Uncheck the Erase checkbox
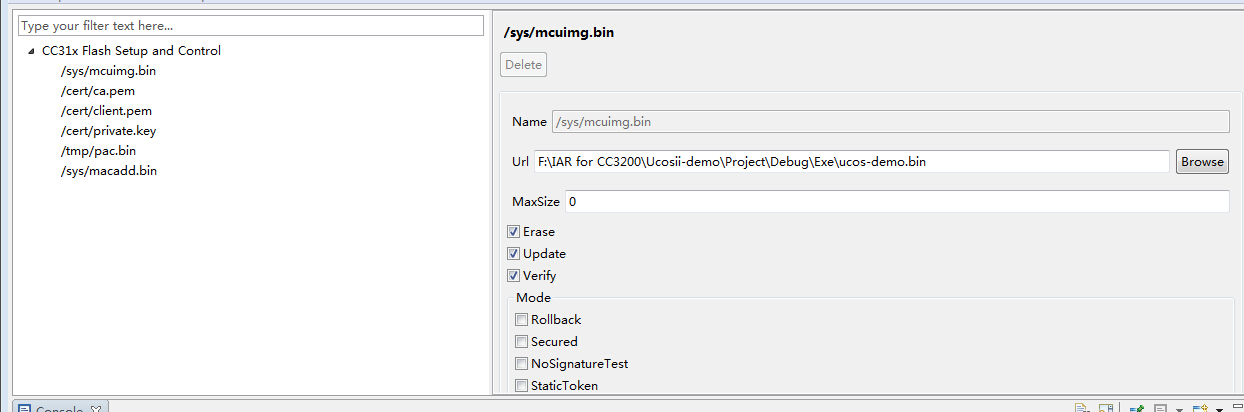 [514, 232]
